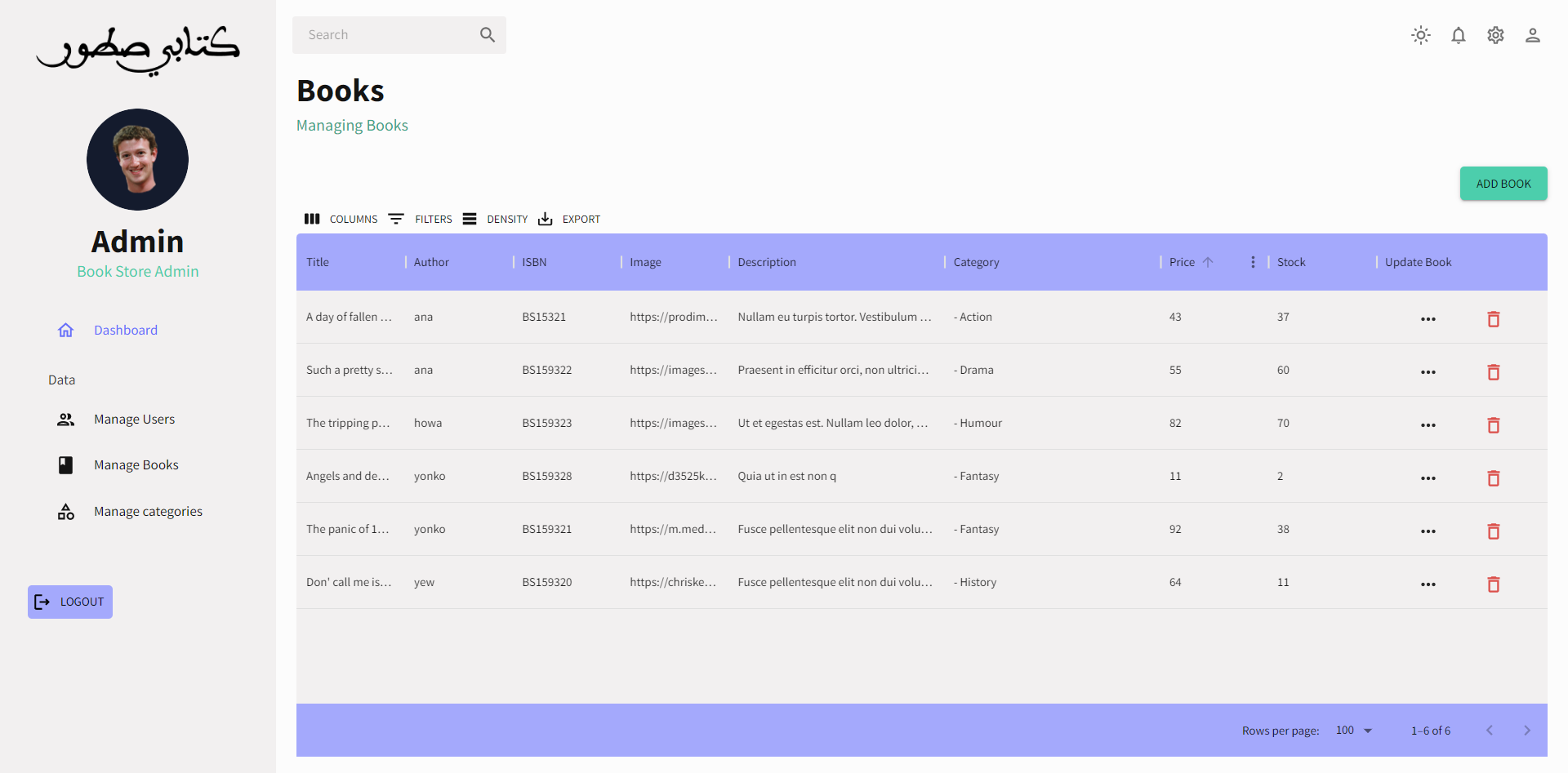The width and height of the screenshot is (1568, 773).
Task: Click the Price column sort arrow
Action: tap(1208, 262)
